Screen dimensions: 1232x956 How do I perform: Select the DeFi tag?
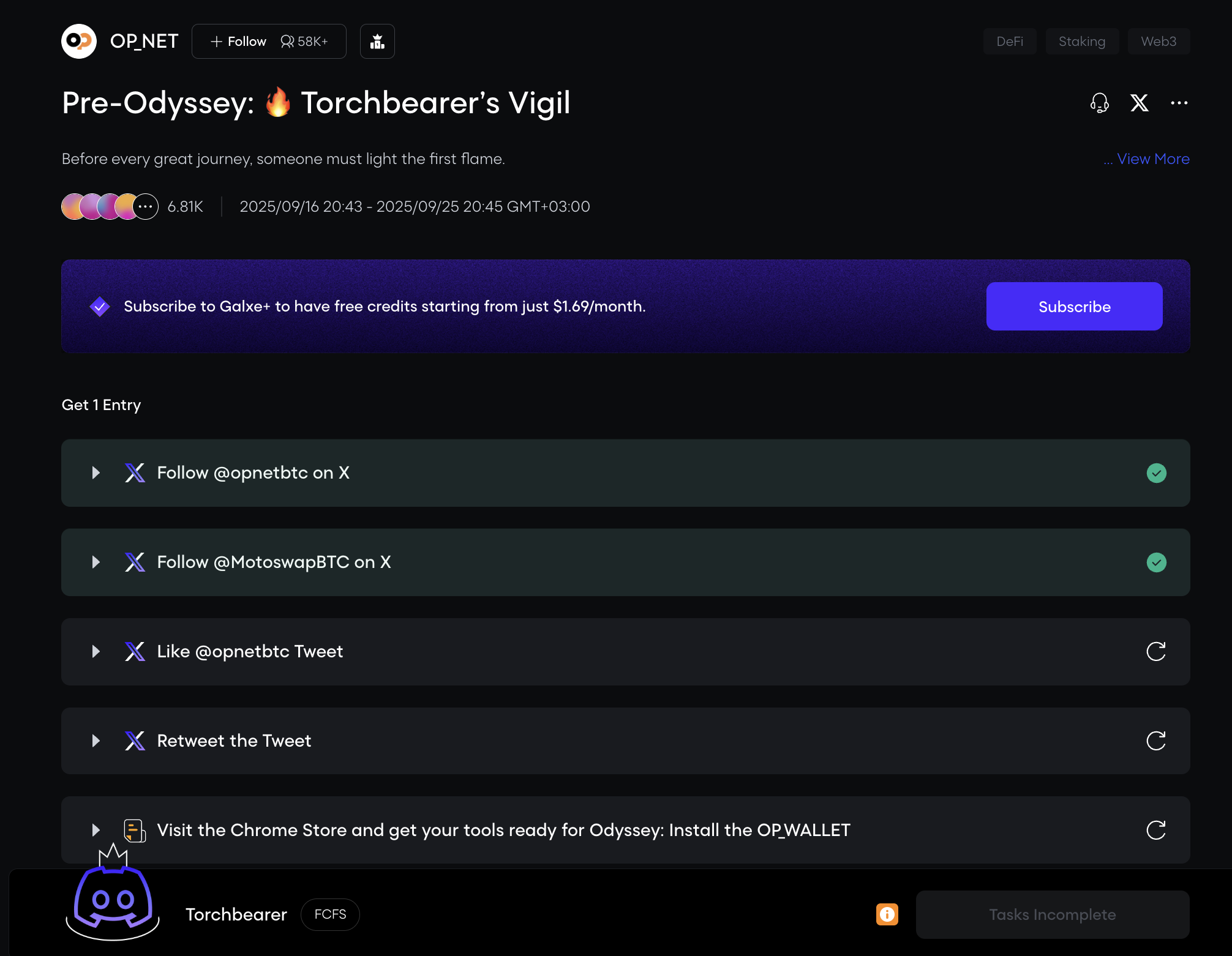(1009, 42)
